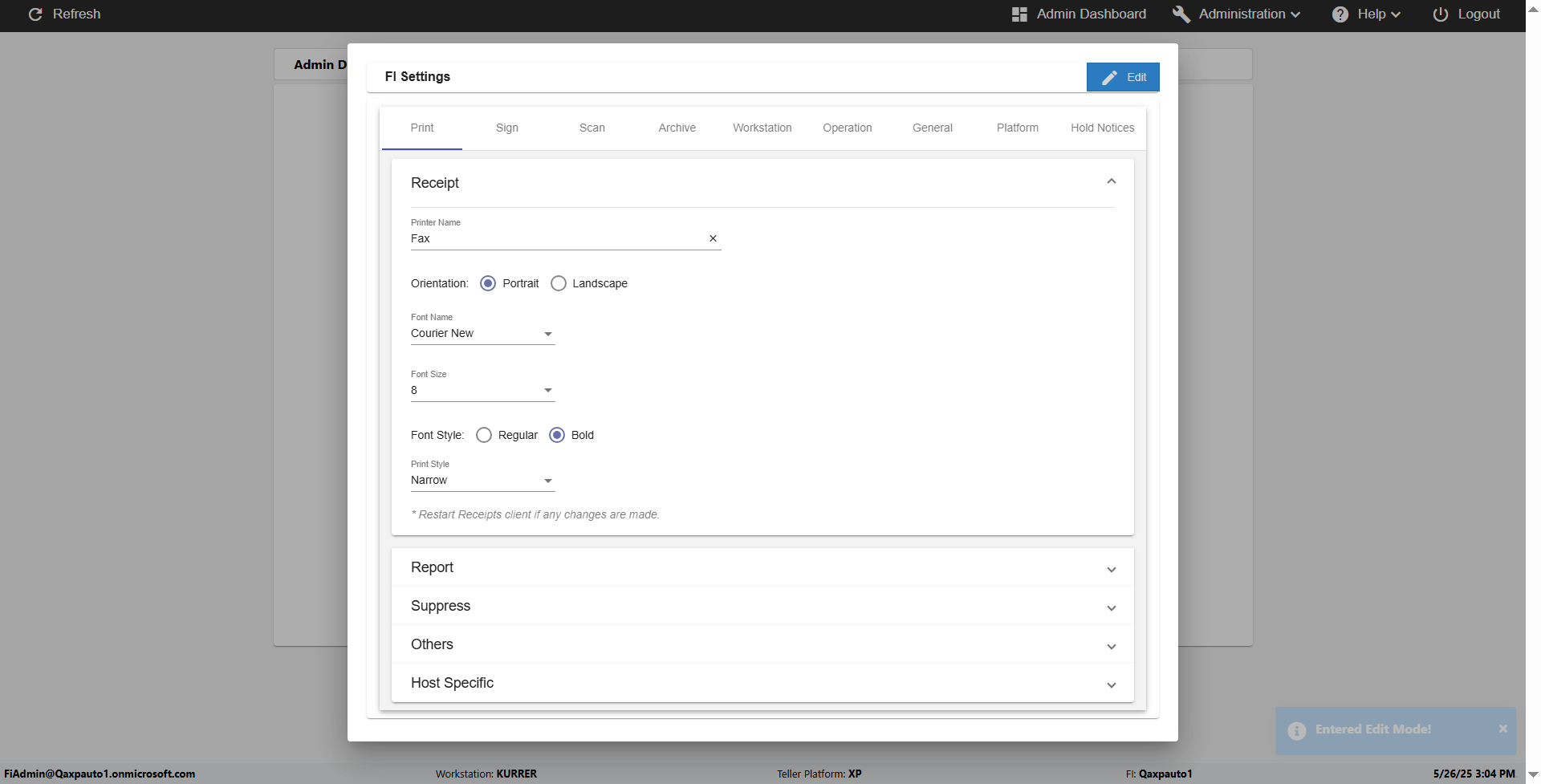Image resolution: width=1541 pixels, height=784 pixels.
Task: Click the Restart Receipts client note
Action: tap(535, 515)
